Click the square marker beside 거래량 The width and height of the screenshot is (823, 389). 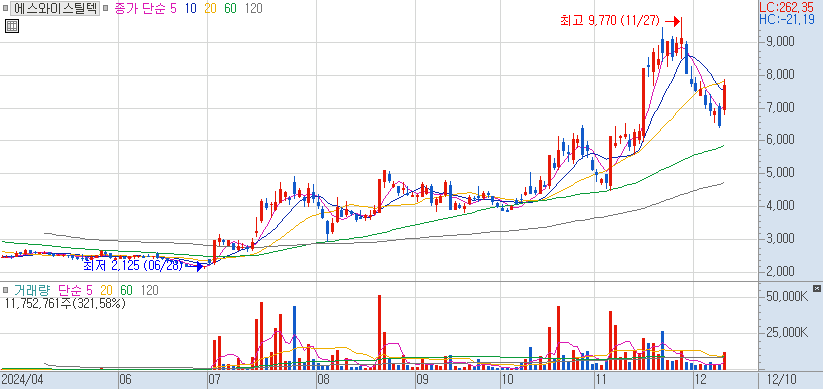click(5, 290)
